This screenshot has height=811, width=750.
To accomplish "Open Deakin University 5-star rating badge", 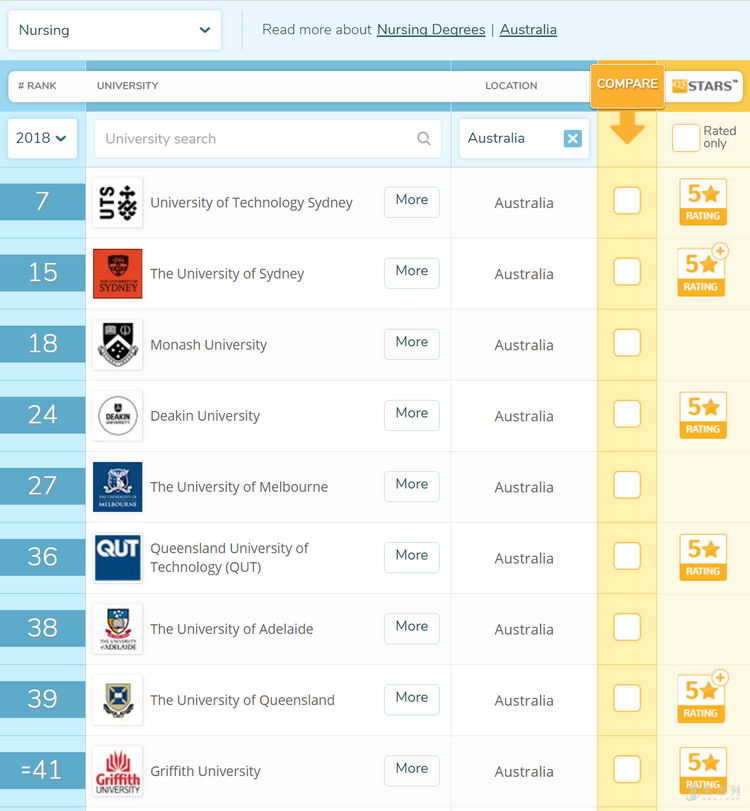I will tap(703, 415).
